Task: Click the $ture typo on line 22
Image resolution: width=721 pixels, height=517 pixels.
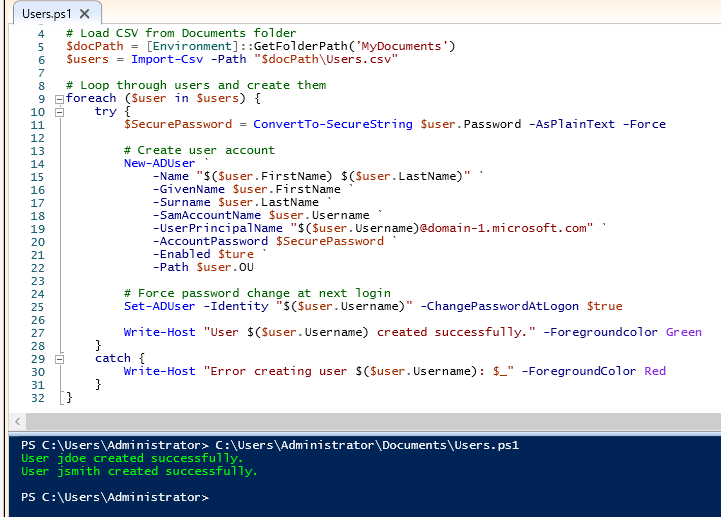Action: tap(236, 254)
